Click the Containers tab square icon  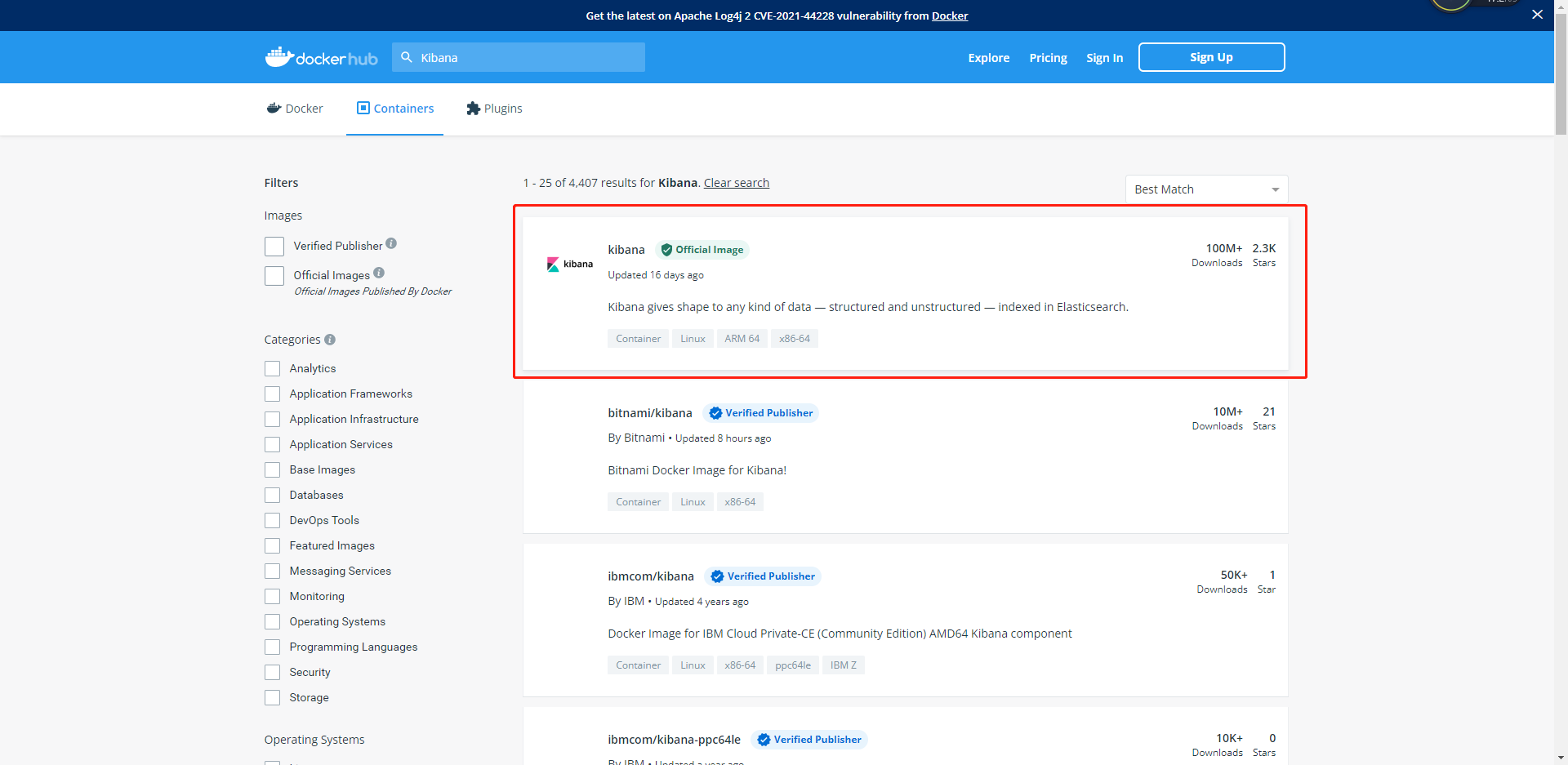[x=363, y=108]
